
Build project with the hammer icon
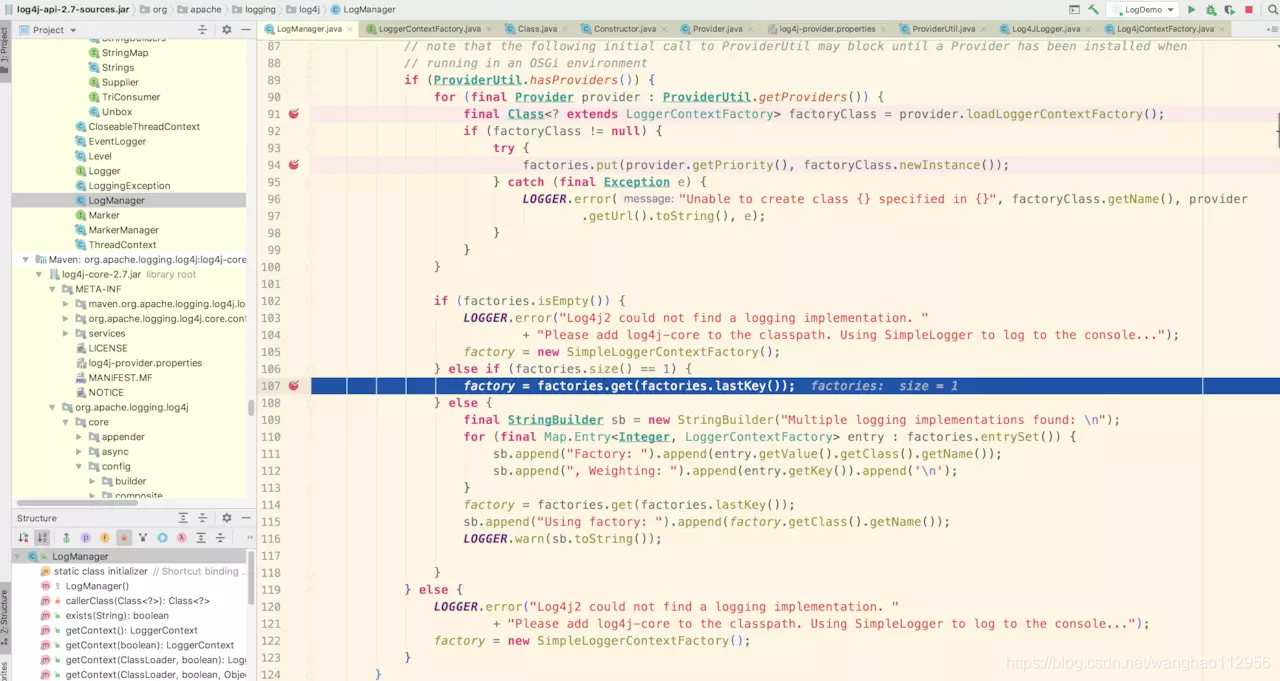point(1094,9)
